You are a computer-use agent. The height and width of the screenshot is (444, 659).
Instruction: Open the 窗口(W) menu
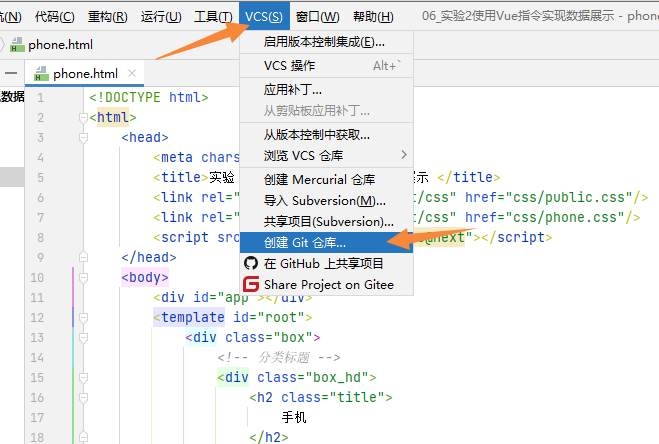pyautogui.click(x=317, y=17)
